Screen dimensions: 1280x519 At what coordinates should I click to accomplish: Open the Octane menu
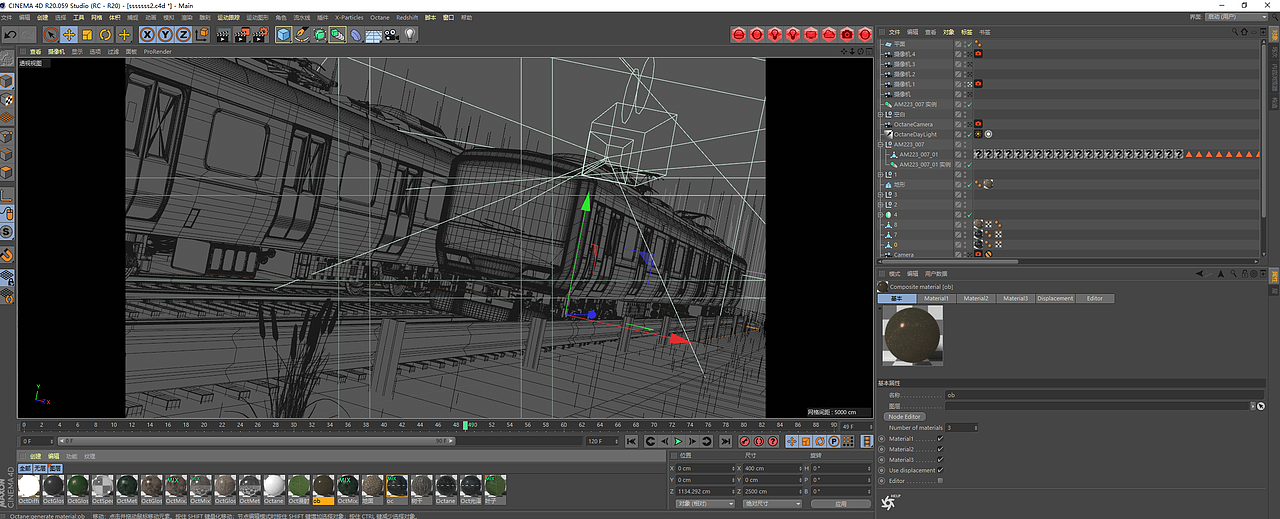pyautogui.click(x=380, y=18)
